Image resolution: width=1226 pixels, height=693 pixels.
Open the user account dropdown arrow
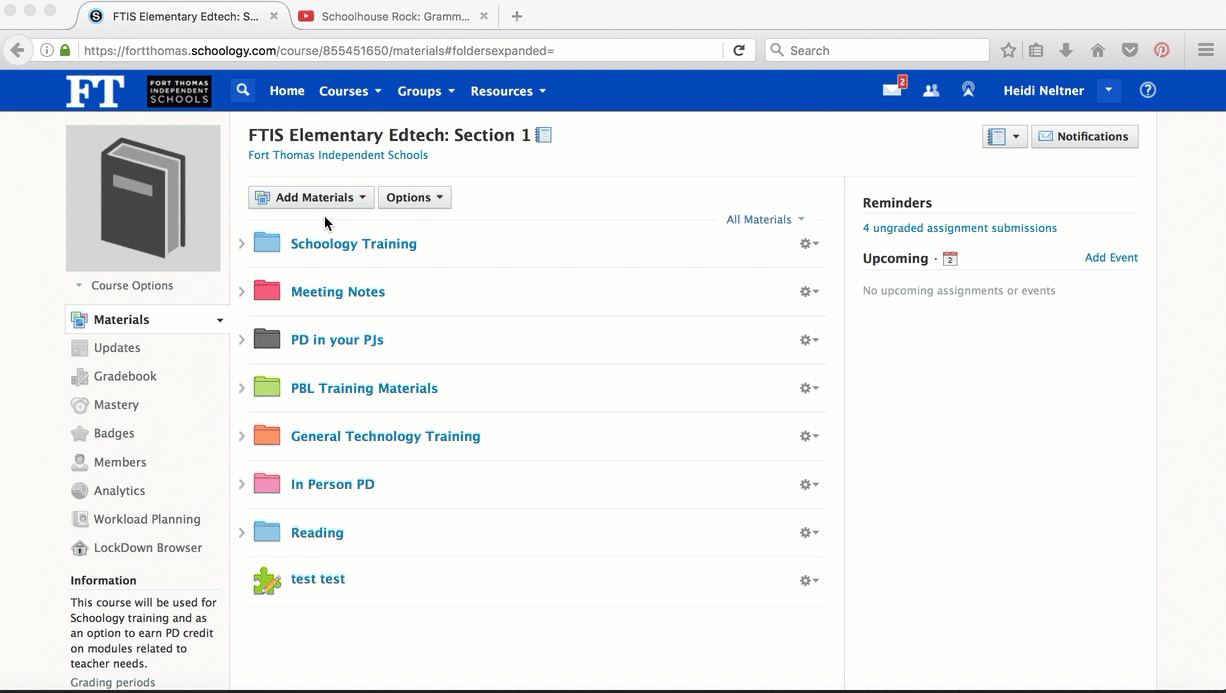coord(1108,90)
